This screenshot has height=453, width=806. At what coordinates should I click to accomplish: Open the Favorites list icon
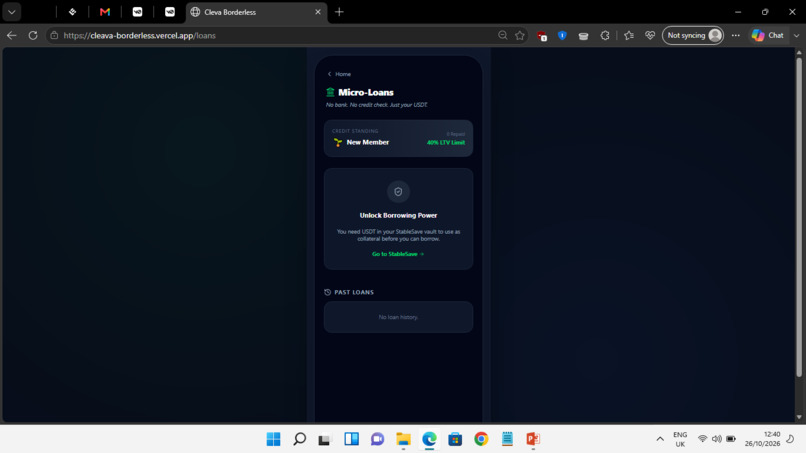[x=629, y=35]
